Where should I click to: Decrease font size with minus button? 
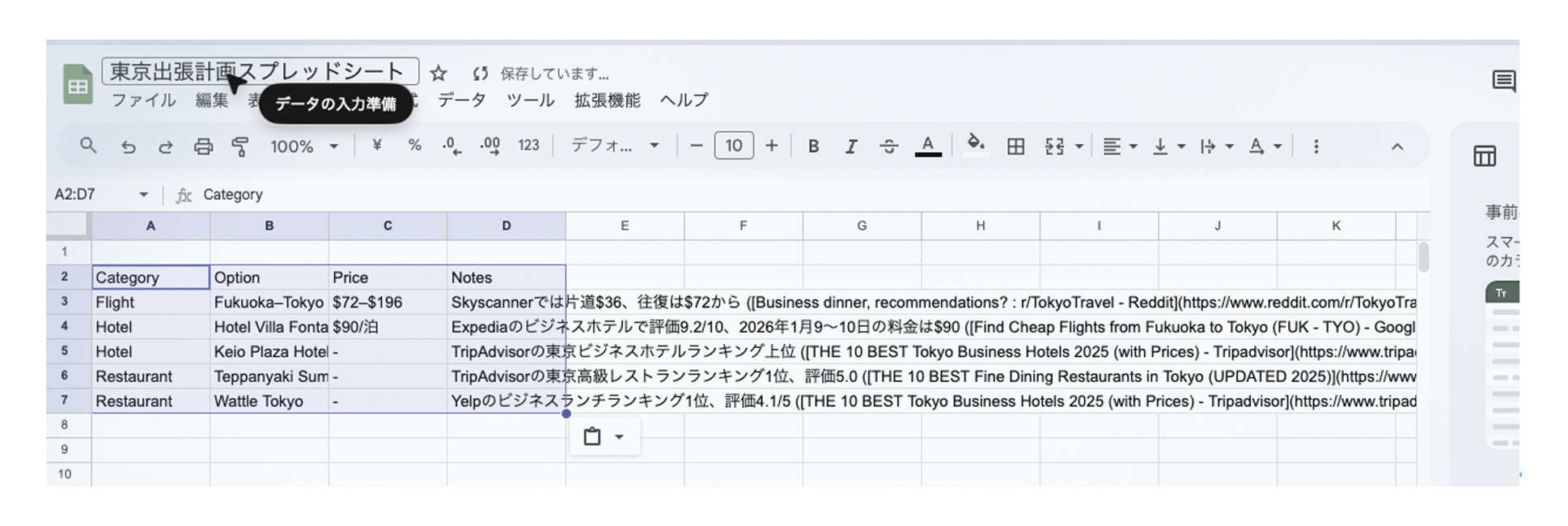pyautogui.click(x=696, y=146)
